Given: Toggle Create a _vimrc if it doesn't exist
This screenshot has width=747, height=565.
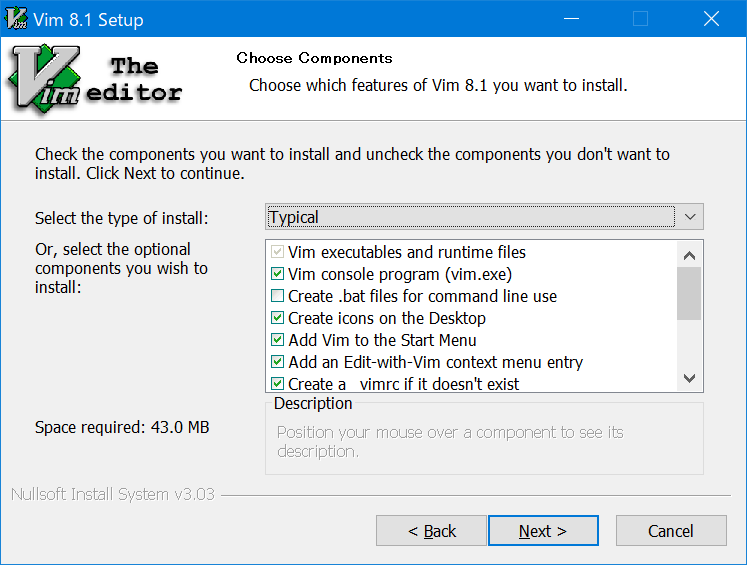Looking at the screenshot, I should (x=277, y=383).
